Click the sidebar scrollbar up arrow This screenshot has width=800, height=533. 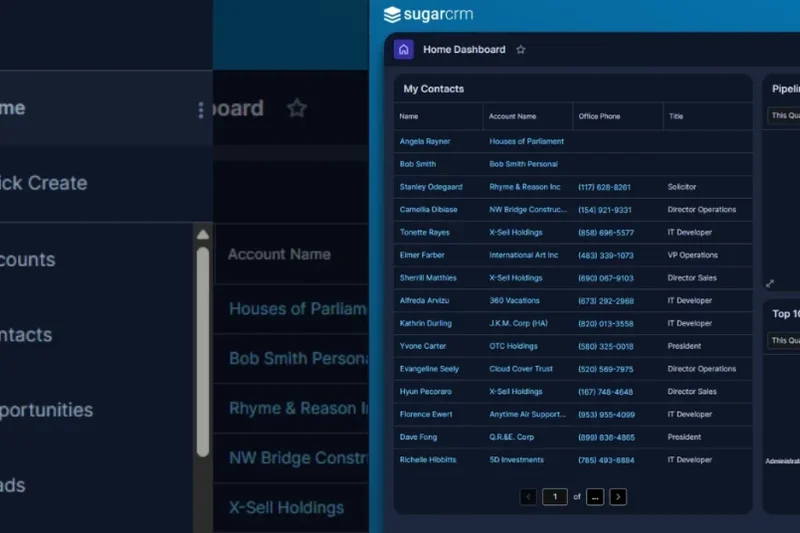(x=203, y=235)
